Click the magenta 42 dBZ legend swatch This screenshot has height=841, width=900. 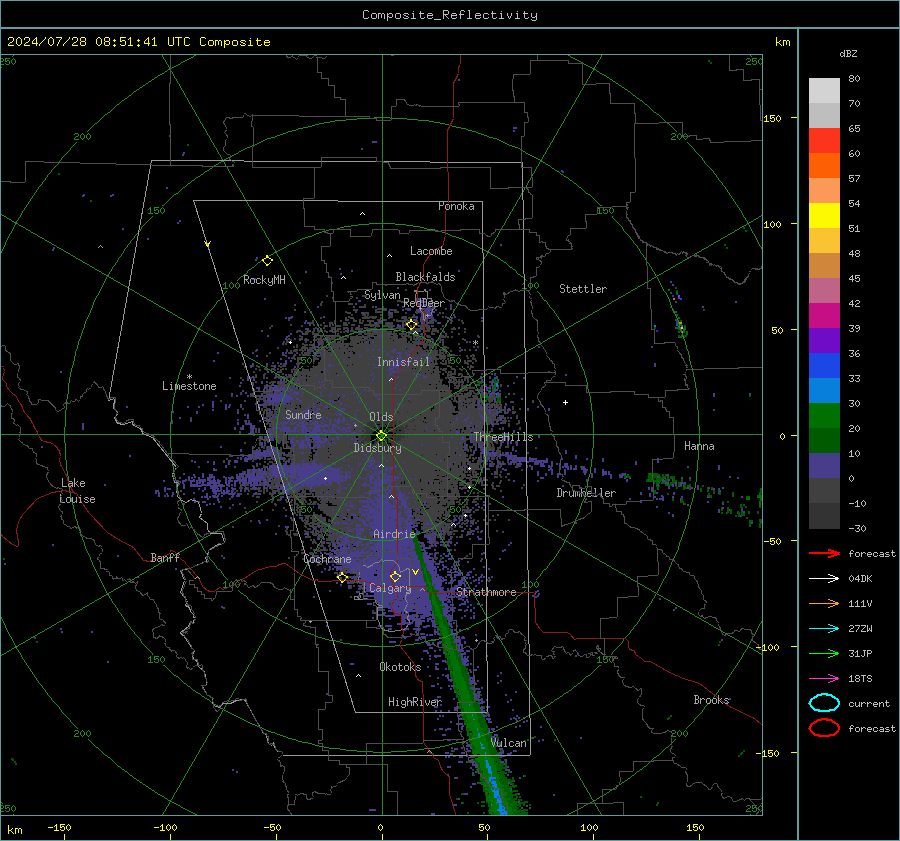824,315
